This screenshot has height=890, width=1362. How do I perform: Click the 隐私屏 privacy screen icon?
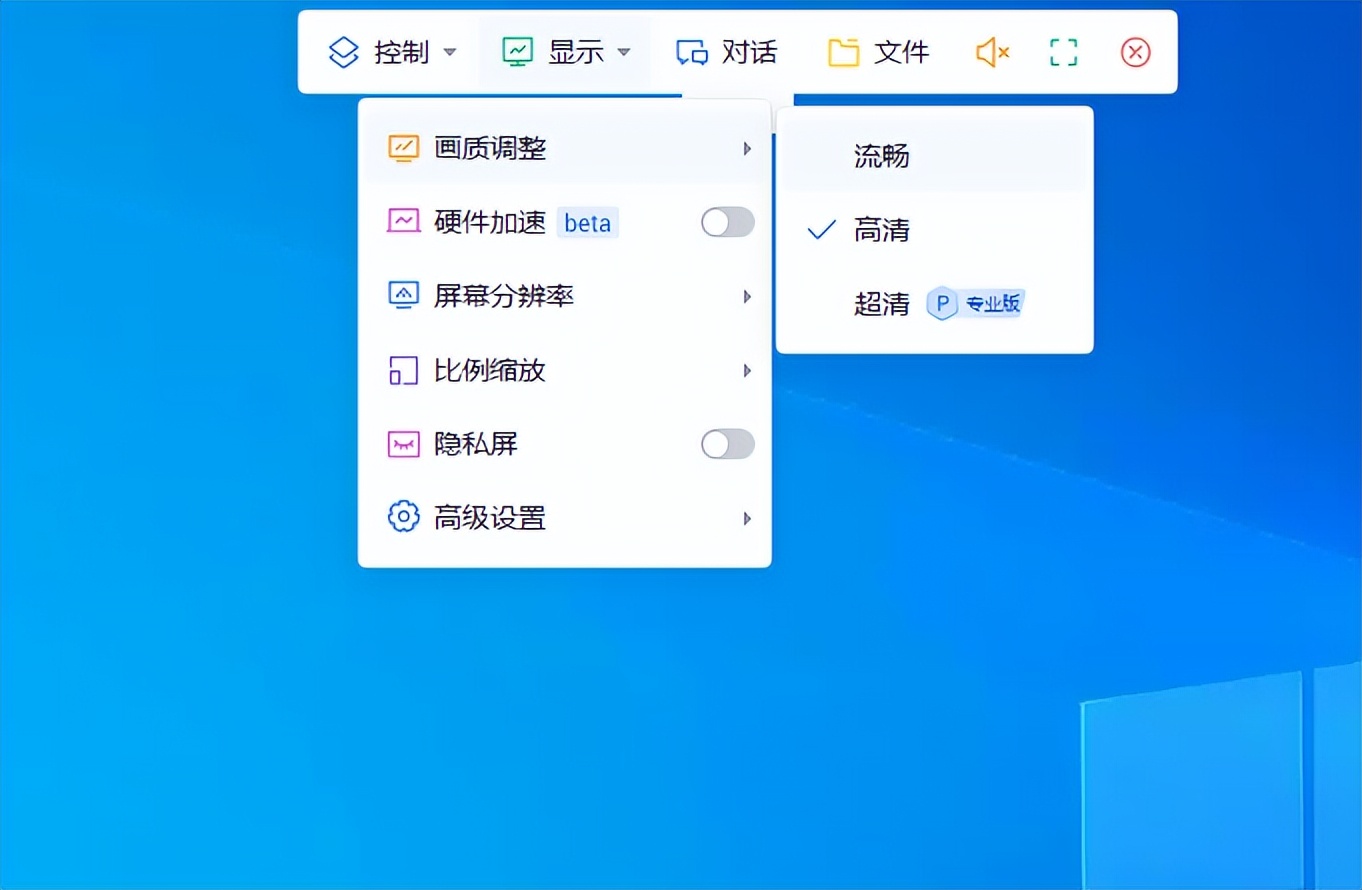pyautogui.click(x=402, y=444)
